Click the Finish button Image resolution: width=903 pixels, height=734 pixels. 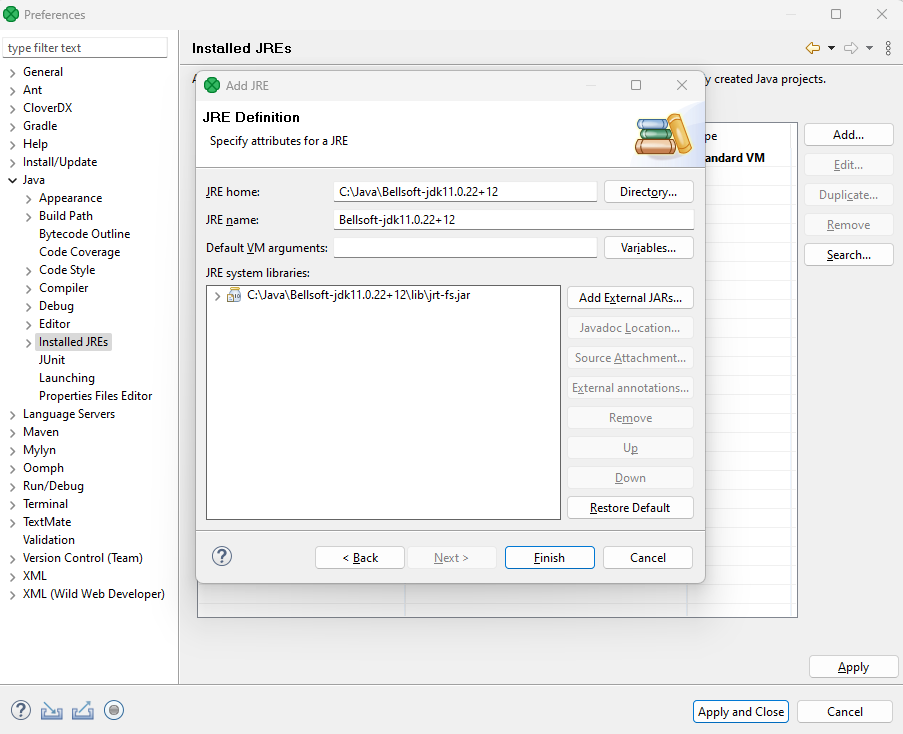[549, 558]
